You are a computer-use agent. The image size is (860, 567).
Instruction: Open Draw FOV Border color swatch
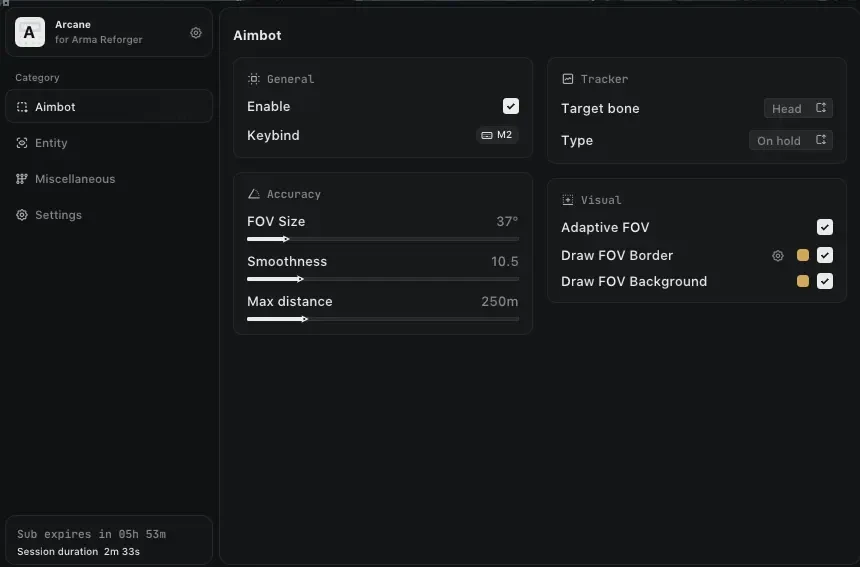pos(802,255)
